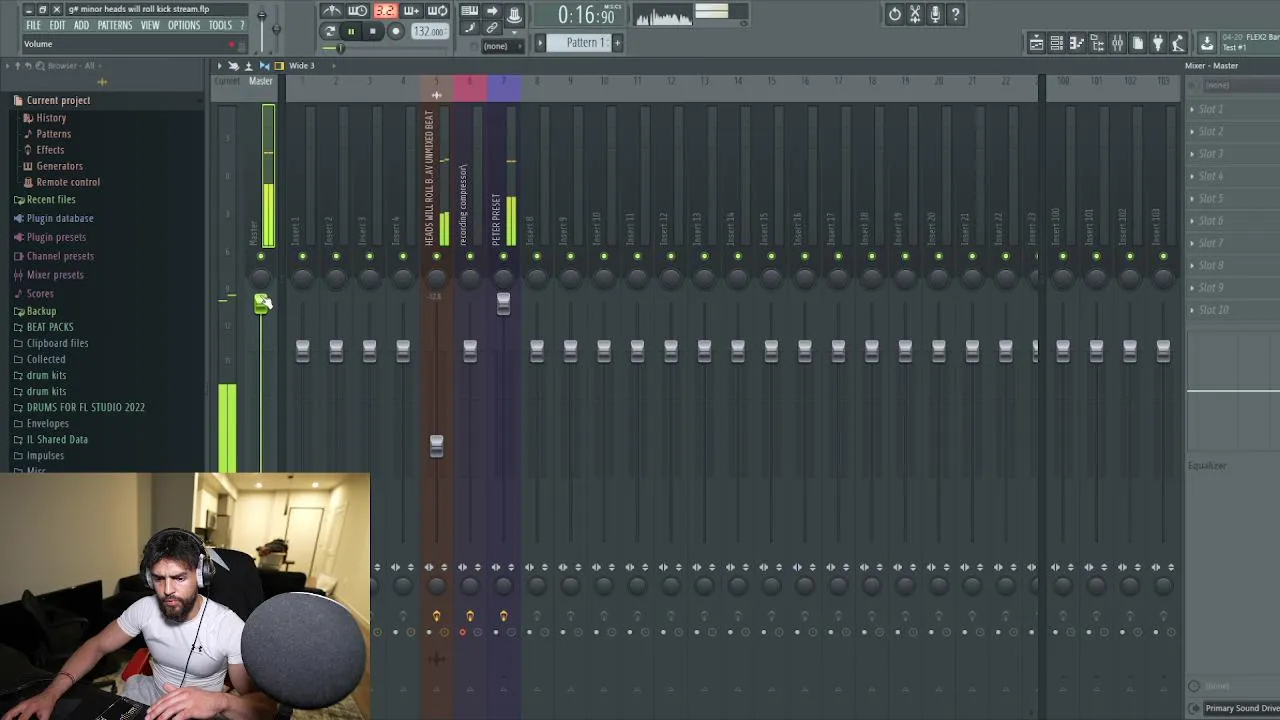Enable typing keyboard to piano icon
1280x720 pixels.
pos(469,11)
